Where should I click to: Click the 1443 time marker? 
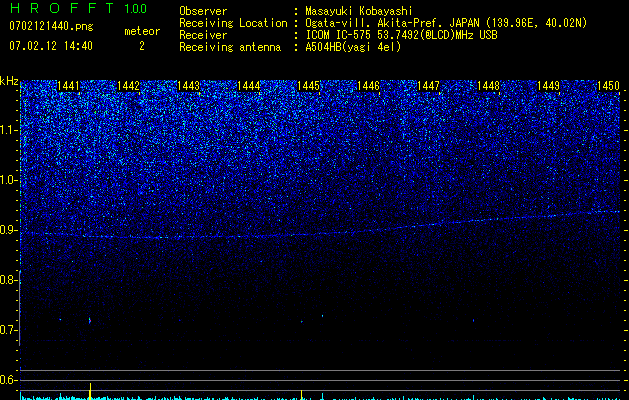point(189,86)
